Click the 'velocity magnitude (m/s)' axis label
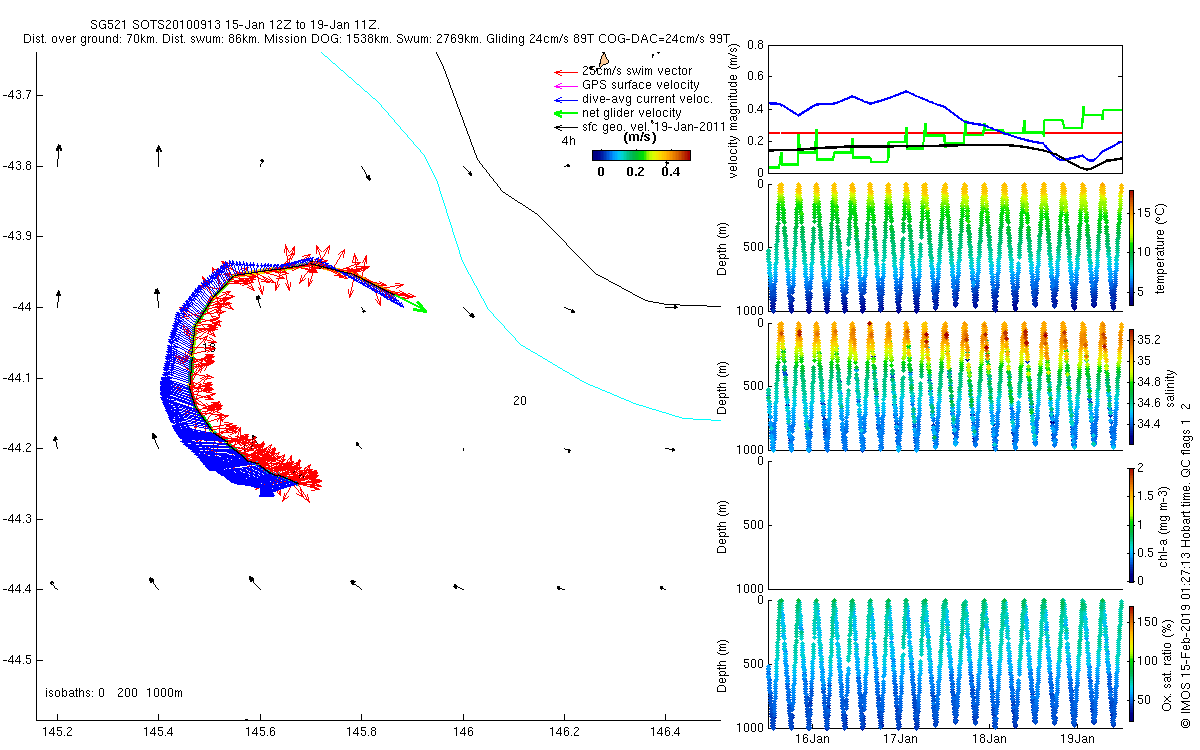The height and width of the screenshot is (750, 1200). (x=735, y=112)
